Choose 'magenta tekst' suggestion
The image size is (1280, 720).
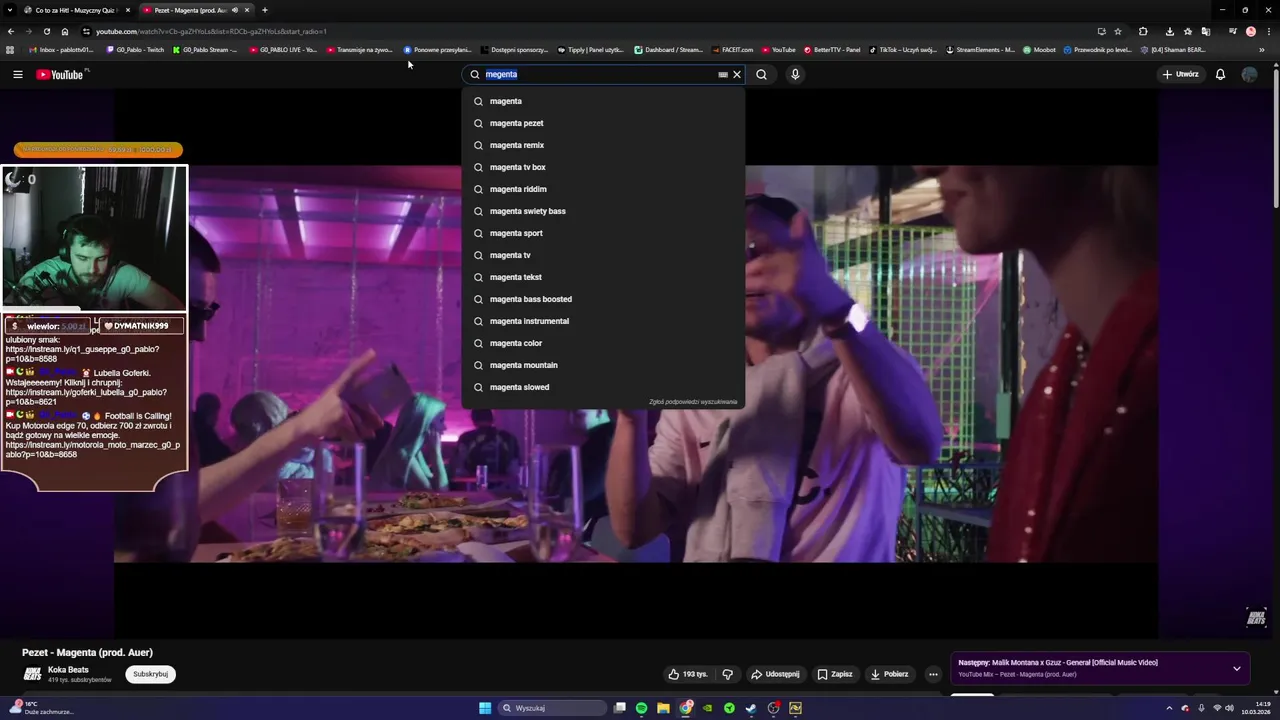click(603, 277)
